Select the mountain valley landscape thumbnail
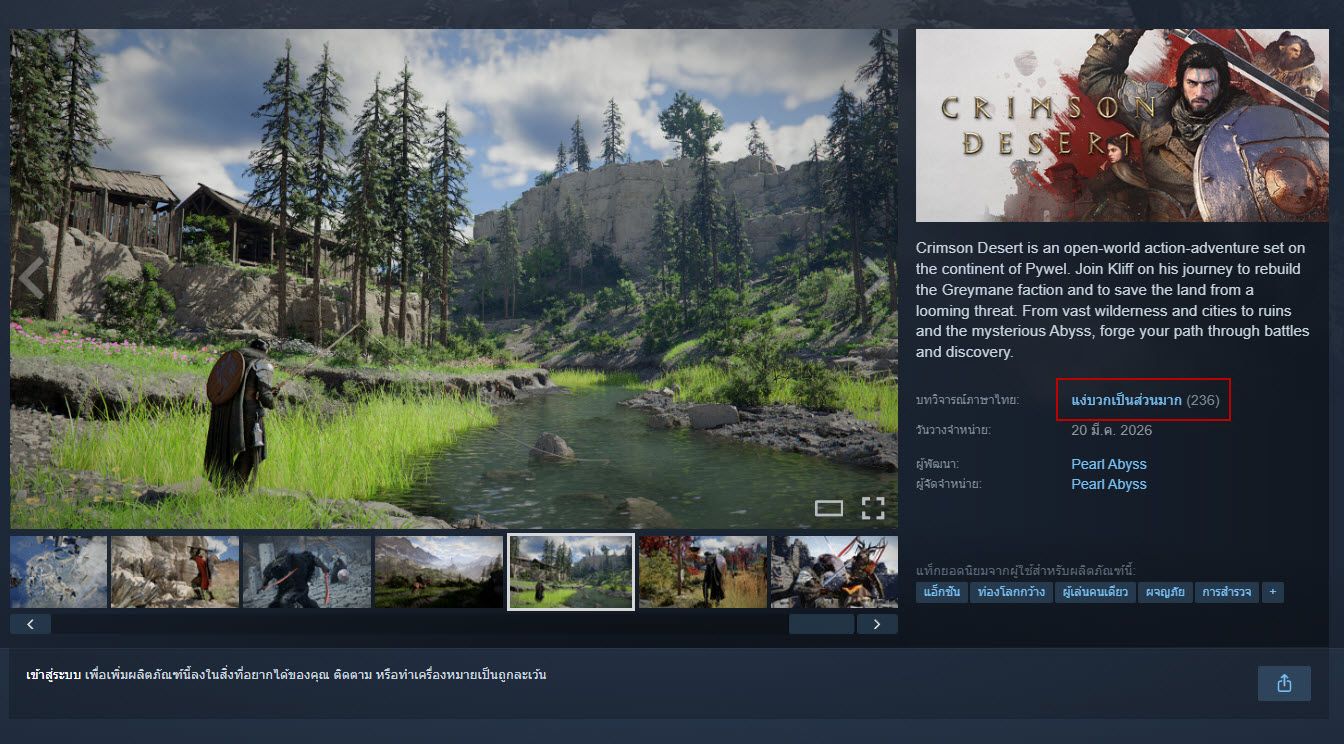This screenshot has width=1344, height=744. click(438, 572)
